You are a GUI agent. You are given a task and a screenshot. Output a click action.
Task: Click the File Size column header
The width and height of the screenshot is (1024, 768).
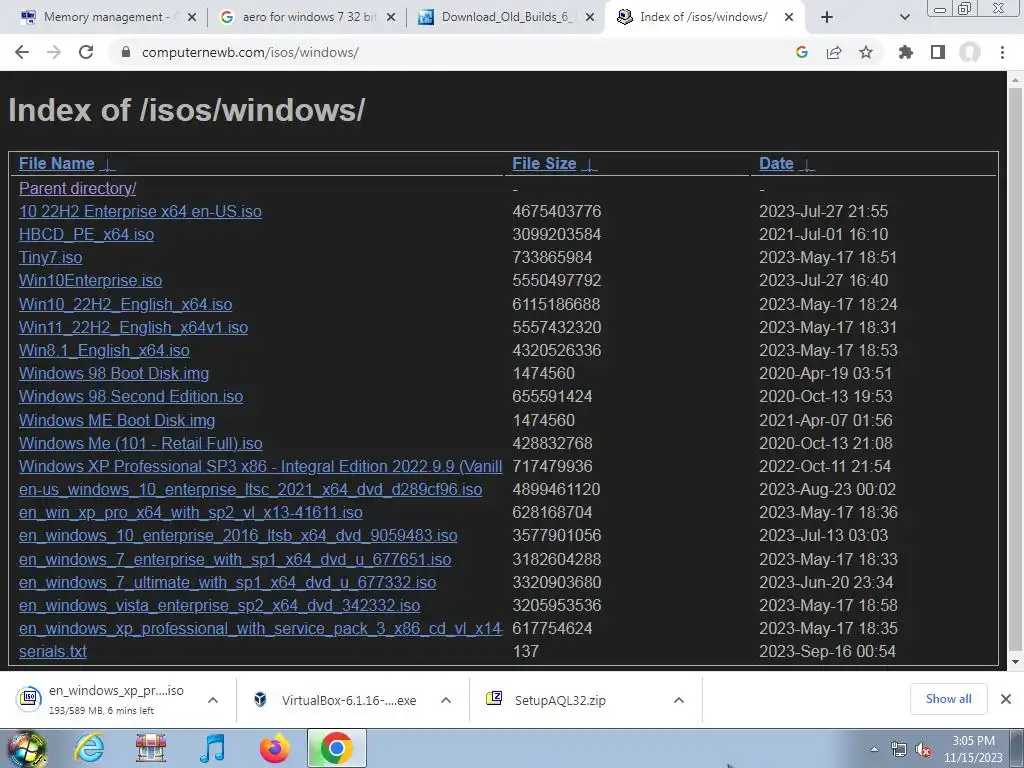pyautogui.click(x=544, y=163)
